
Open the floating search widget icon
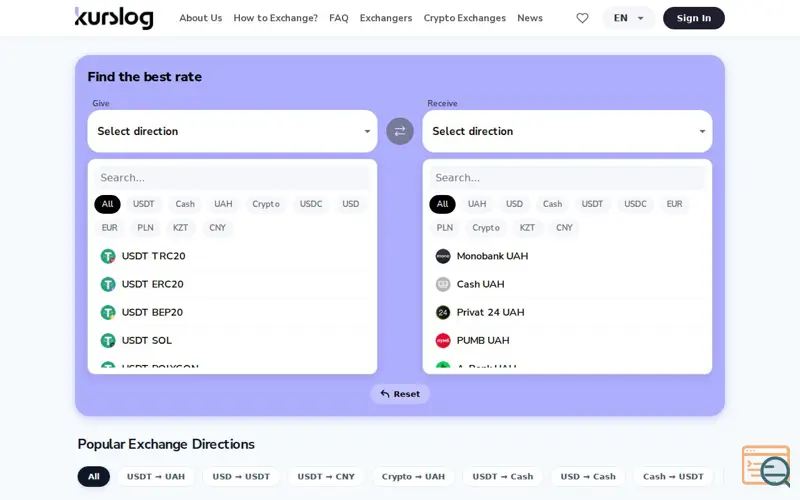click(x=766, y=466)
